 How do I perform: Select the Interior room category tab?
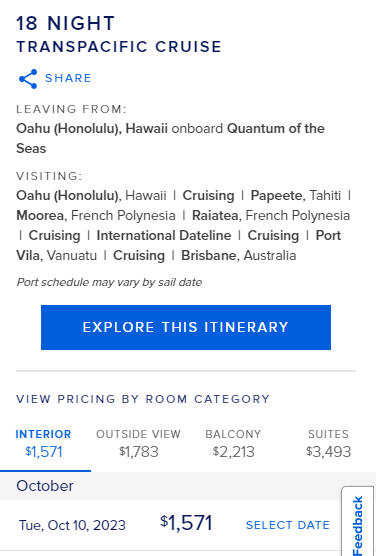coord(44,444)
